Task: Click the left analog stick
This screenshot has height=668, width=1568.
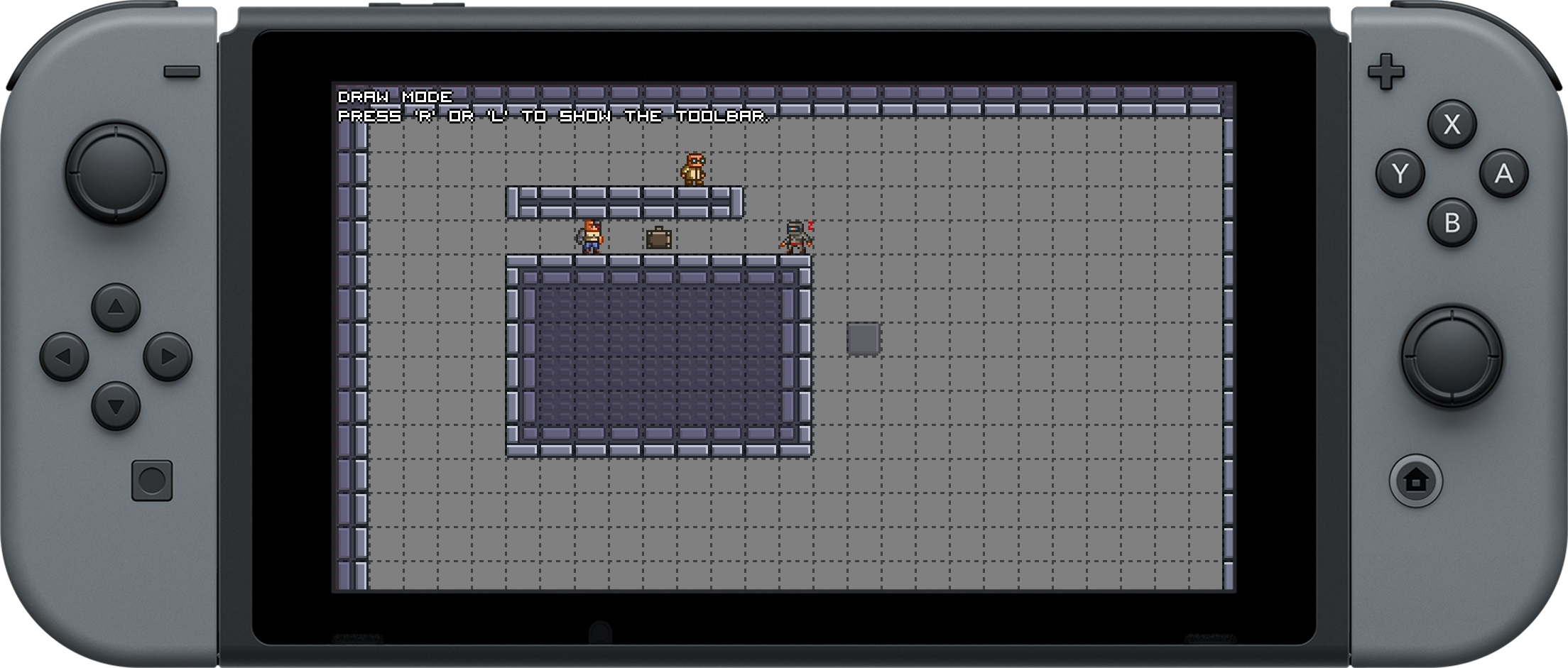Action: (x=116, y=173)
